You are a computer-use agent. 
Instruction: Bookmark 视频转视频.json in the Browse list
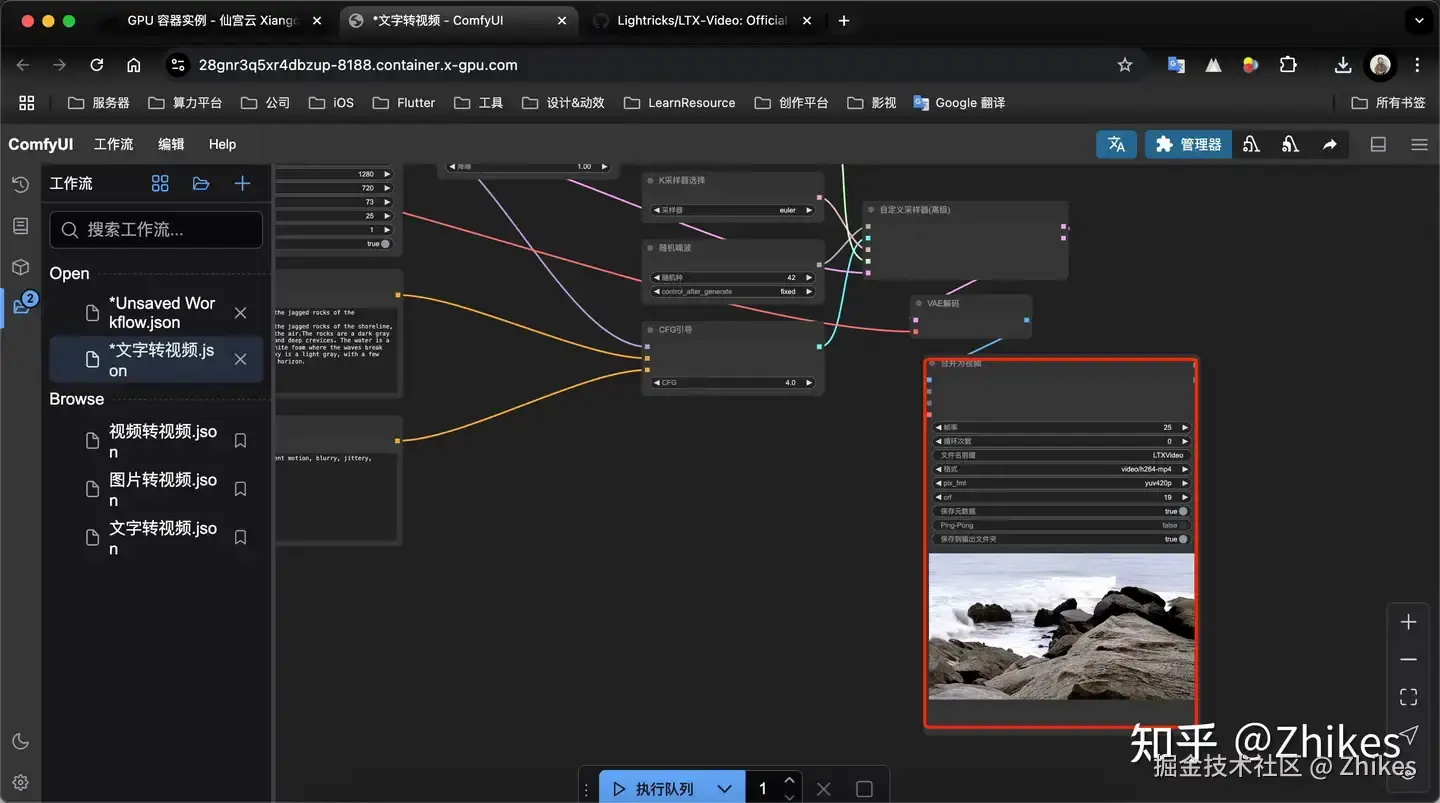(240, 440)
